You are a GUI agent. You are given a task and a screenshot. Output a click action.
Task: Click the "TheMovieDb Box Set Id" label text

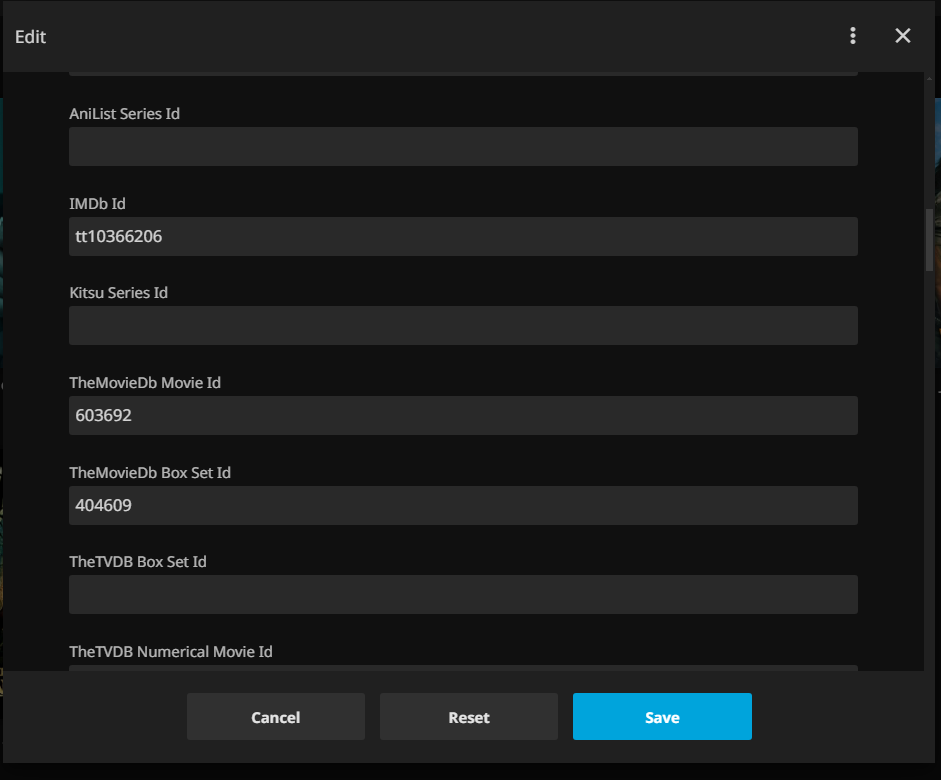click(x=150, y=472)
